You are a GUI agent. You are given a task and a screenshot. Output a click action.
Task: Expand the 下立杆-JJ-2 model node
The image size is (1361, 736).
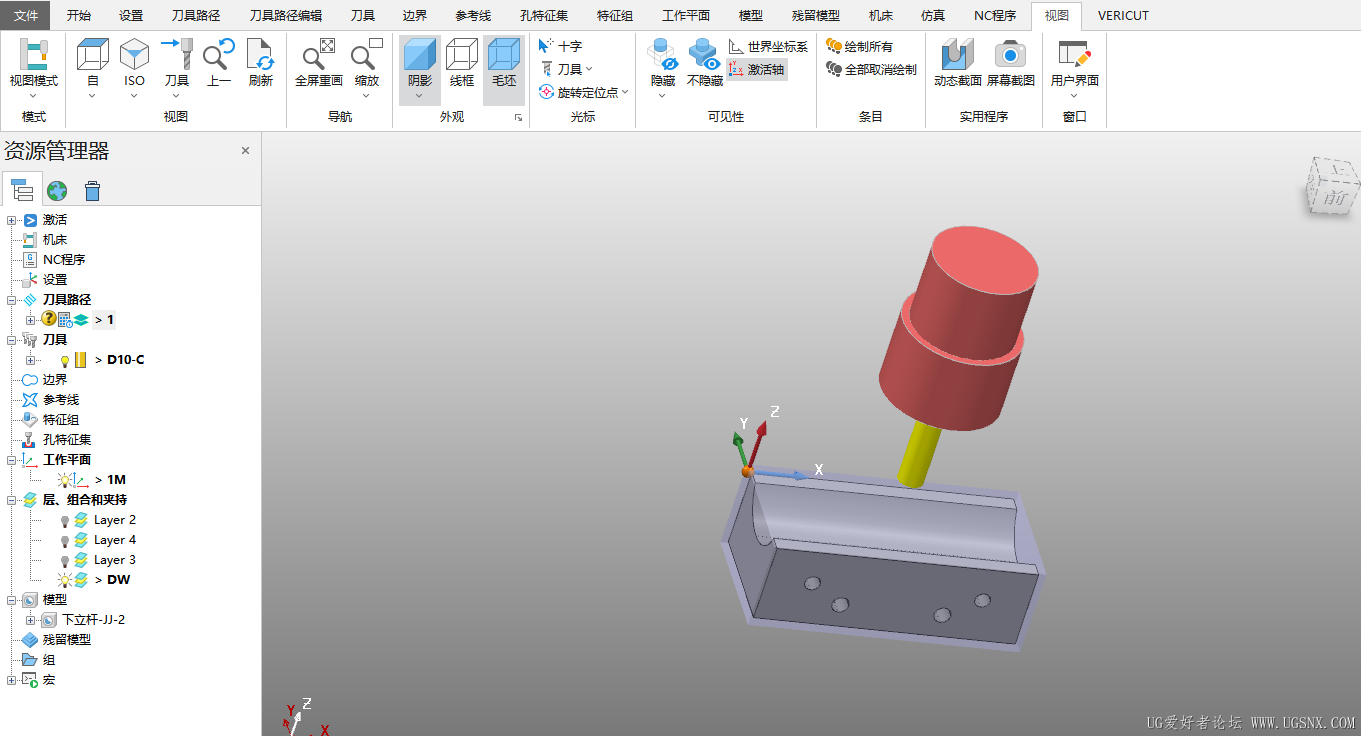(x=30, y=620)
